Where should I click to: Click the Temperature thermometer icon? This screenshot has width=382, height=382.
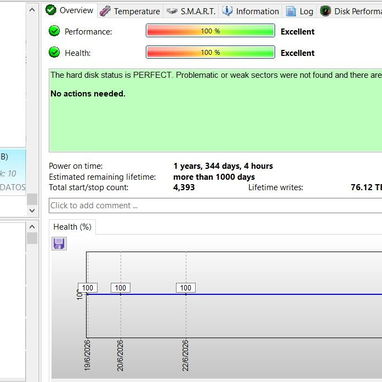tap(105, 11)
